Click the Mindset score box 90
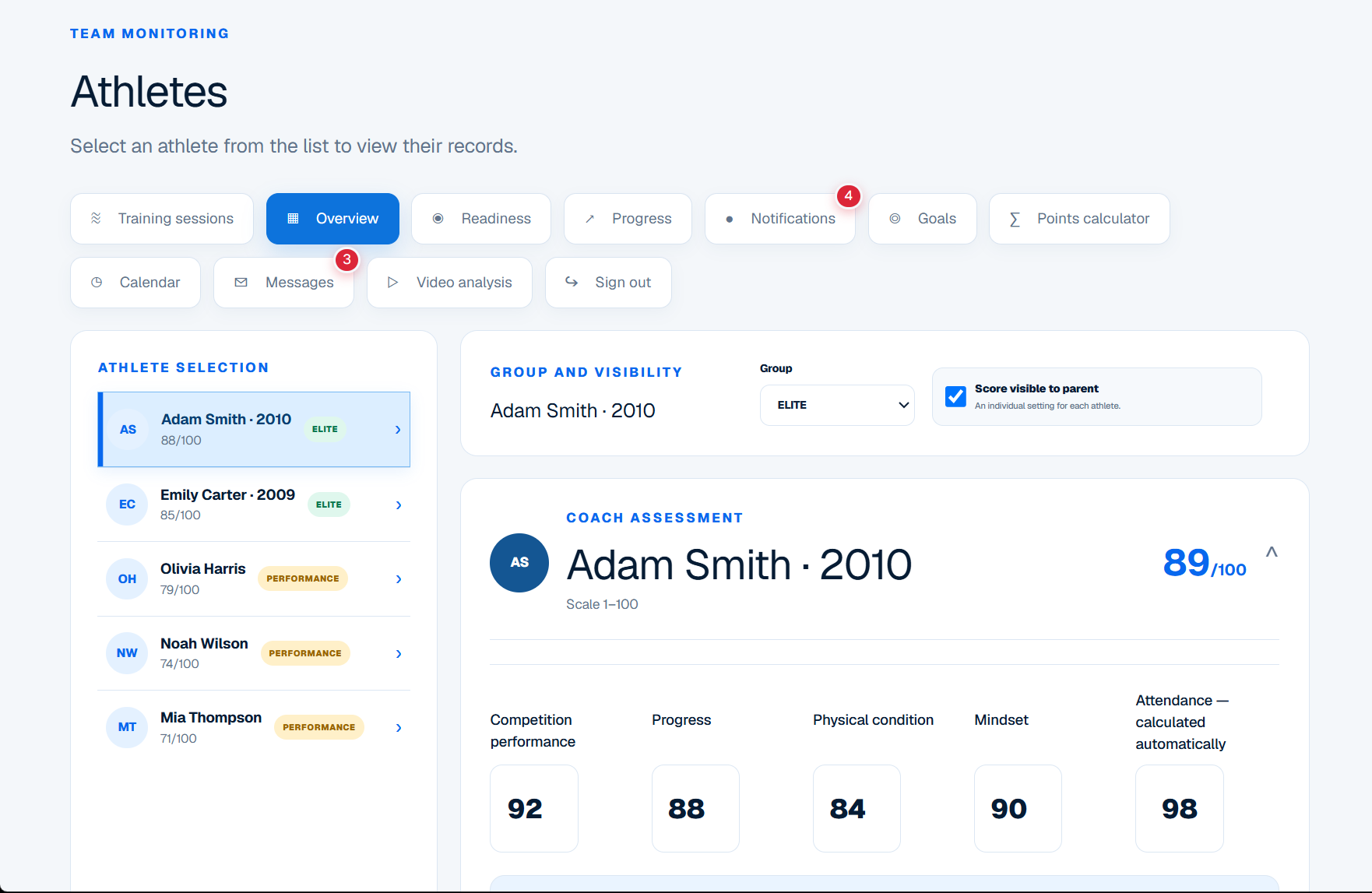 (x=1018, y=808)
